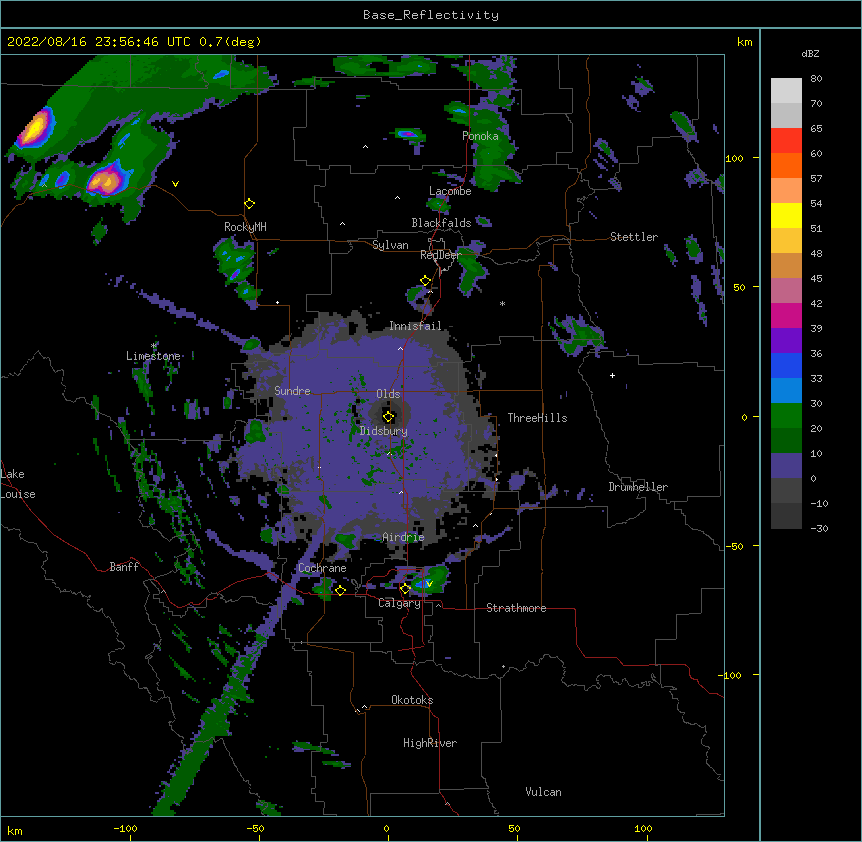Click the dBZ legend heading
The image size is (862, 842).
[x=810, y=53]
